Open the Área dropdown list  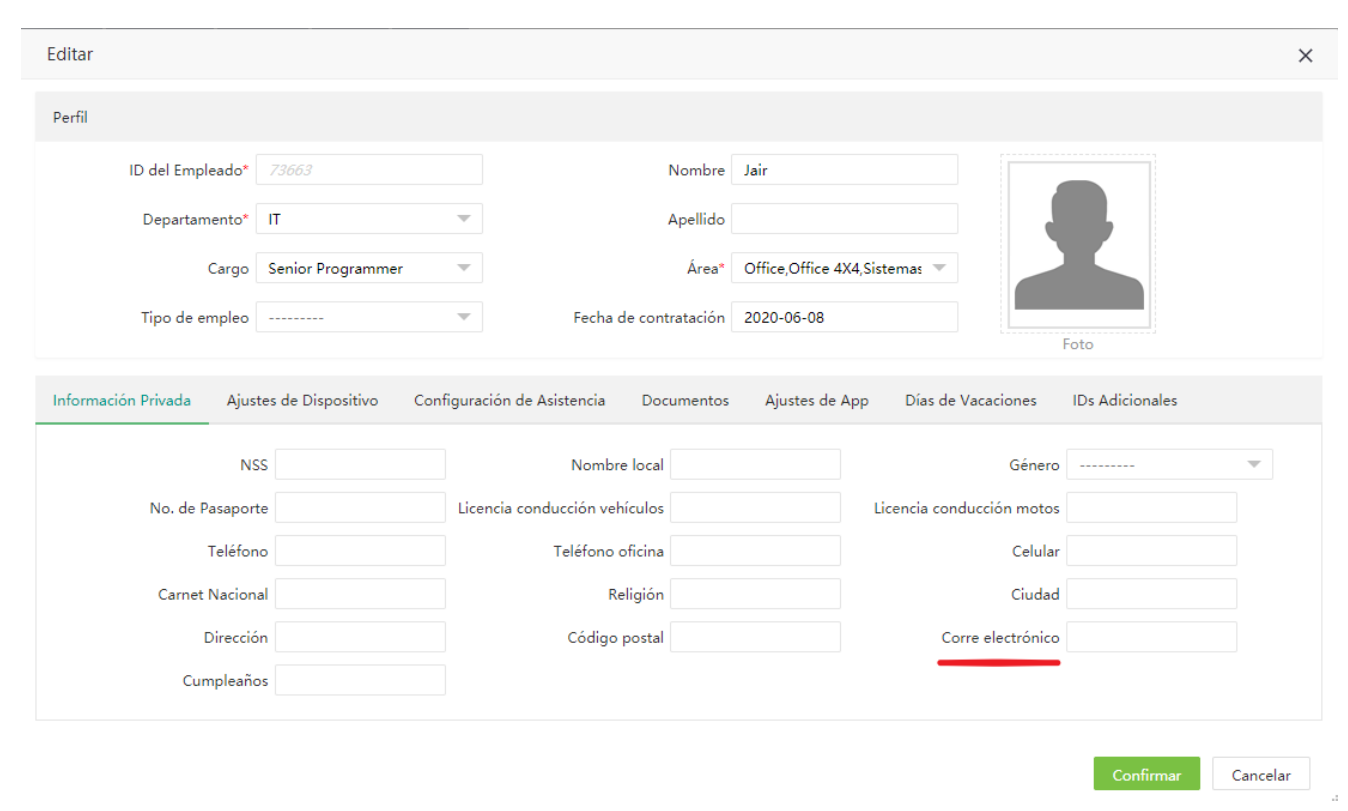[844, 268]
